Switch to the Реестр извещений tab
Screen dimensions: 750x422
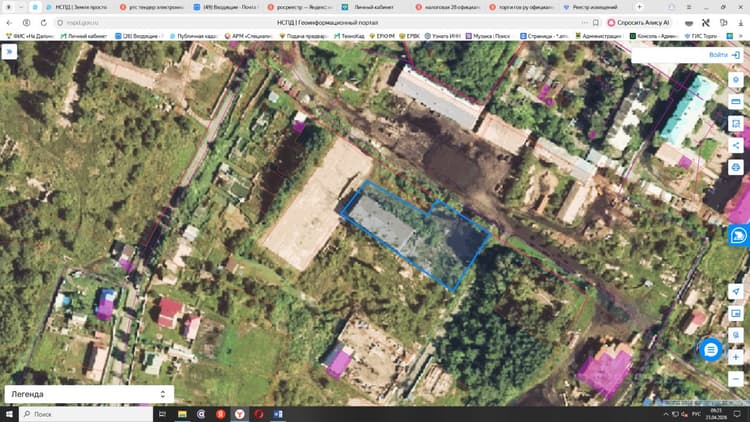pyautogui.click(x=592, y=7)
